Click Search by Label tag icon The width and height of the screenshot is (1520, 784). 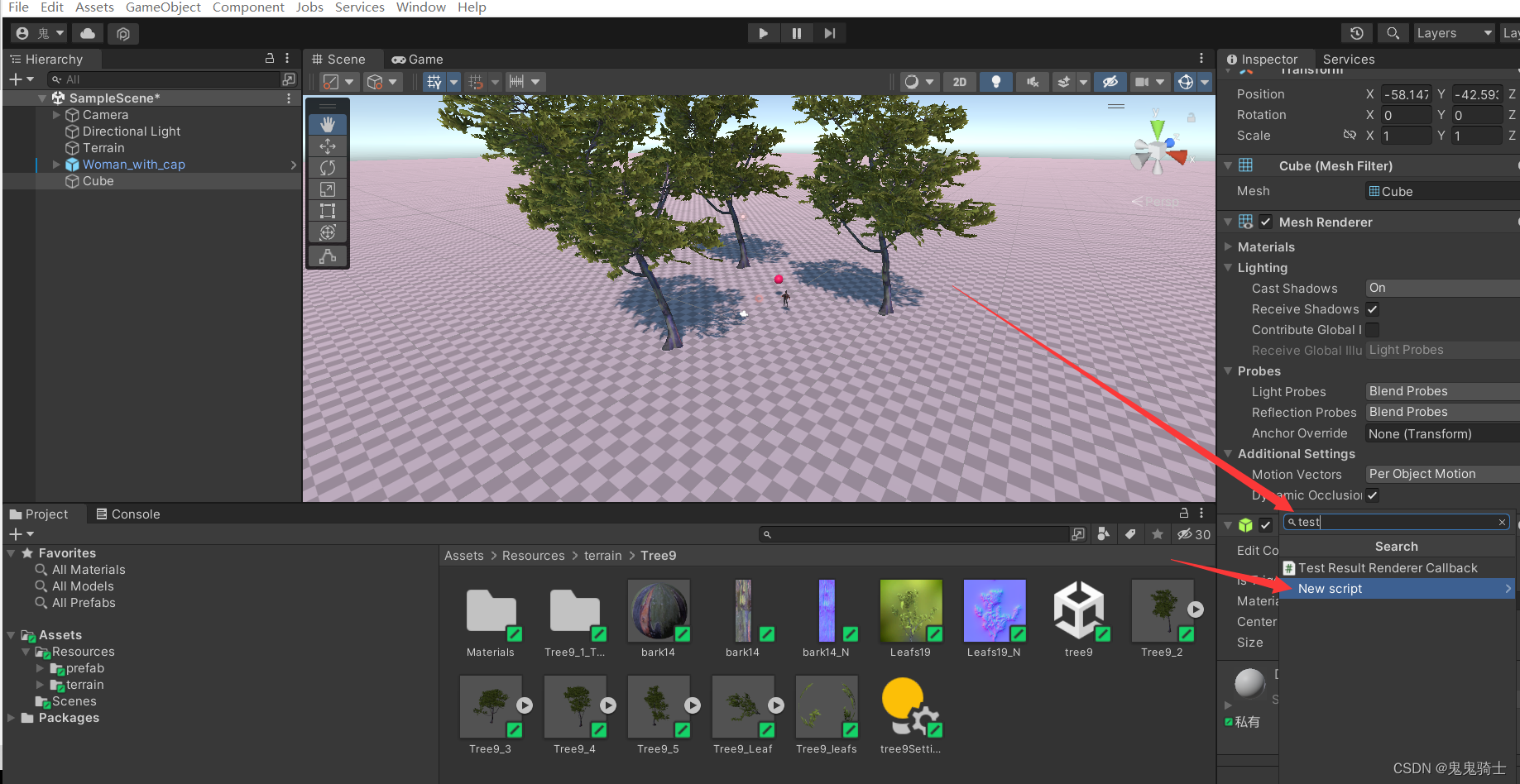[x=1130, y=534]
